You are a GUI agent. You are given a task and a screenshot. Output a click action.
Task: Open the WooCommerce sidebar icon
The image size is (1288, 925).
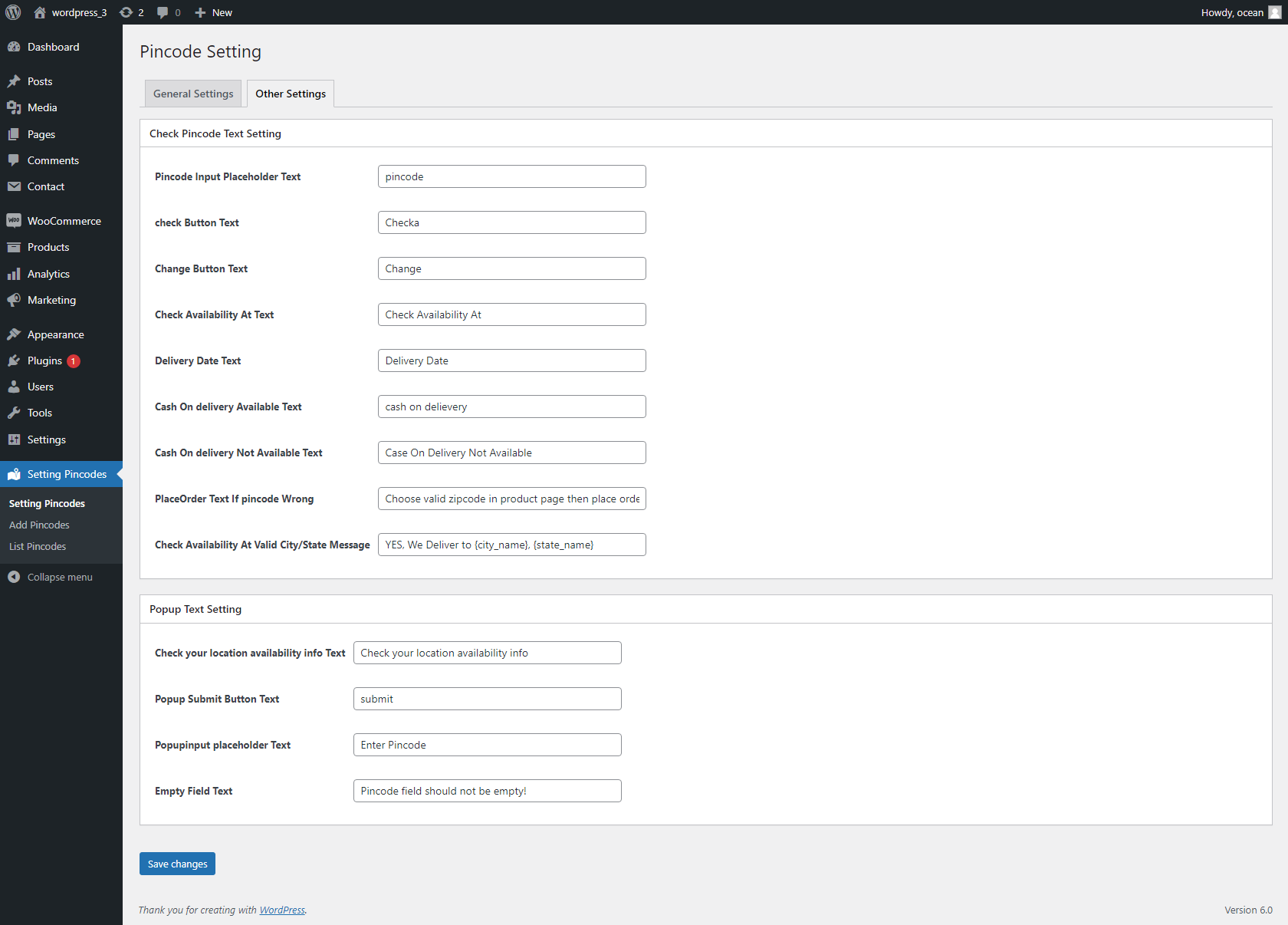[15, 220]
